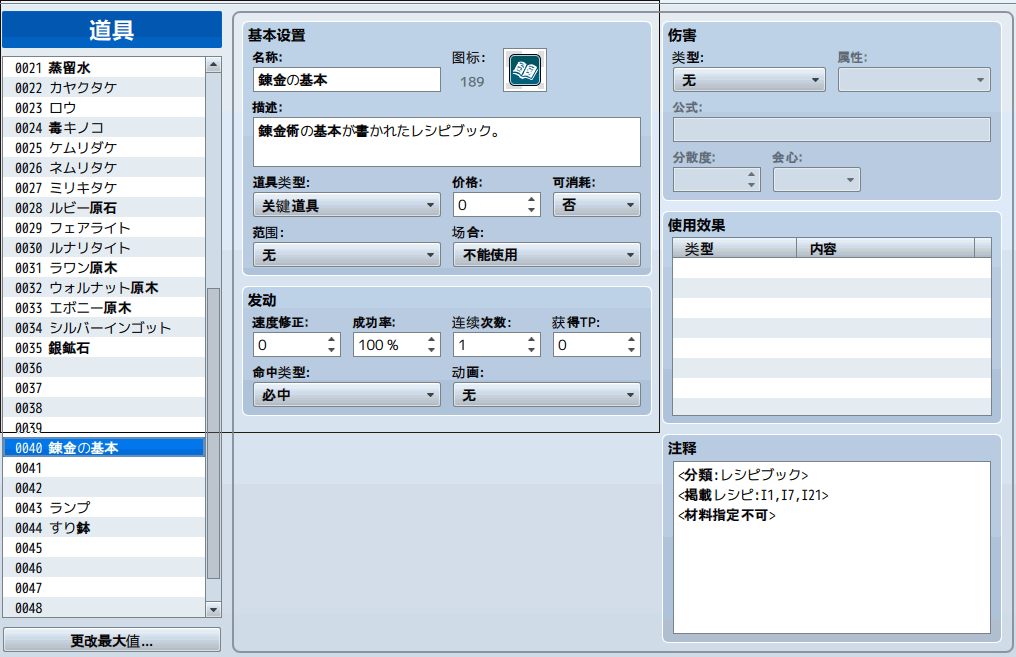Image resolution: width=1016 pixels, height=657 pixels.
Task: Click the 注释 note text area
Action: click(832, 548)
